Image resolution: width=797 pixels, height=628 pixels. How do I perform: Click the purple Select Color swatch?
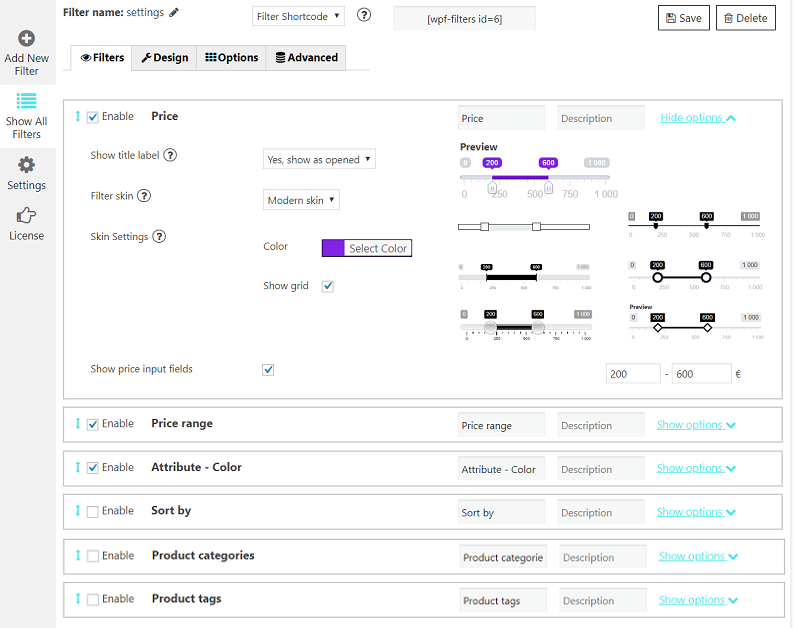pyautogui.click(x=333, y=248)
